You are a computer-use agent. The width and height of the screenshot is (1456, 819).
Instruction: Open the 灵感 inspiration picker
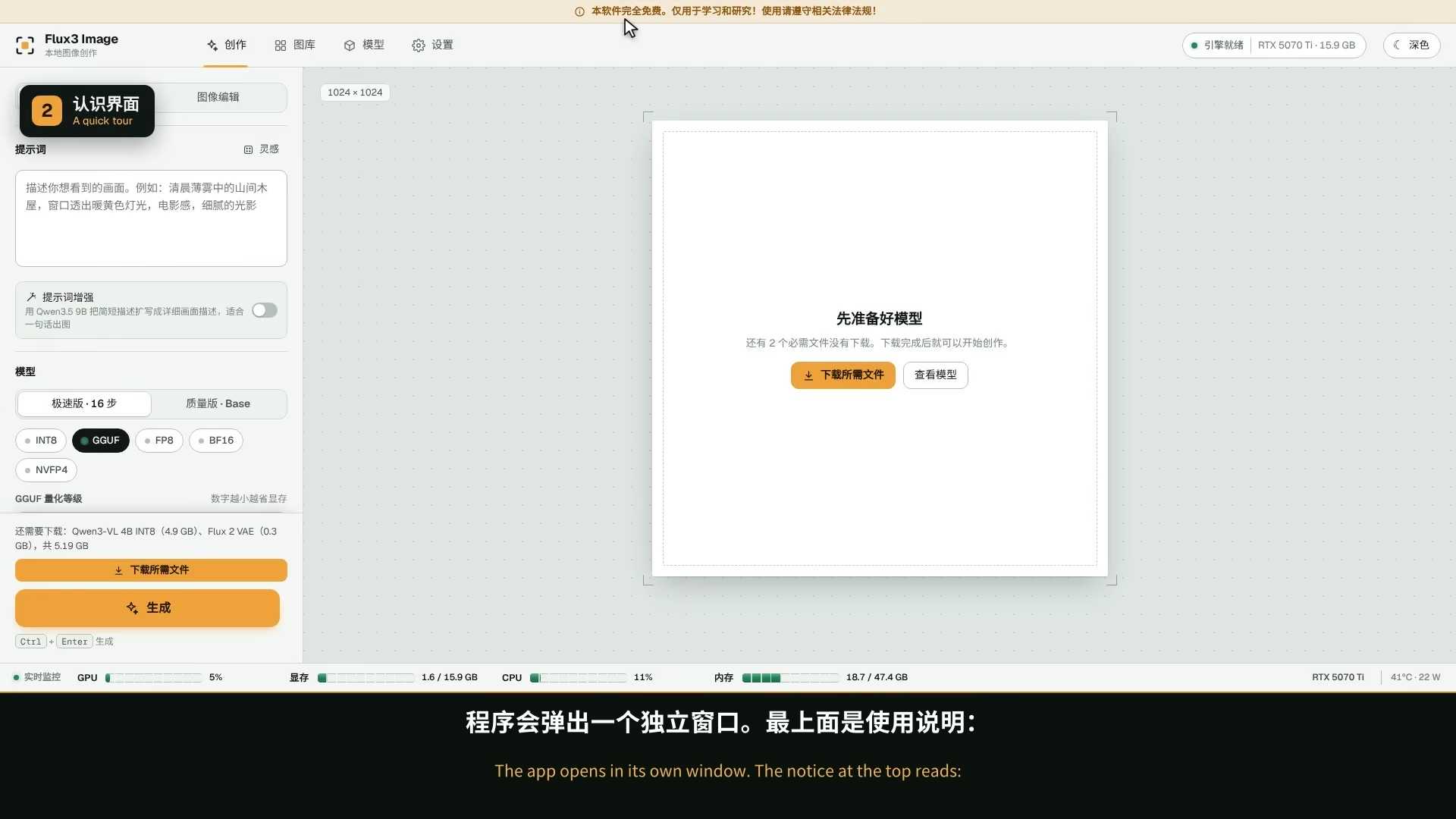click(262, 149)
